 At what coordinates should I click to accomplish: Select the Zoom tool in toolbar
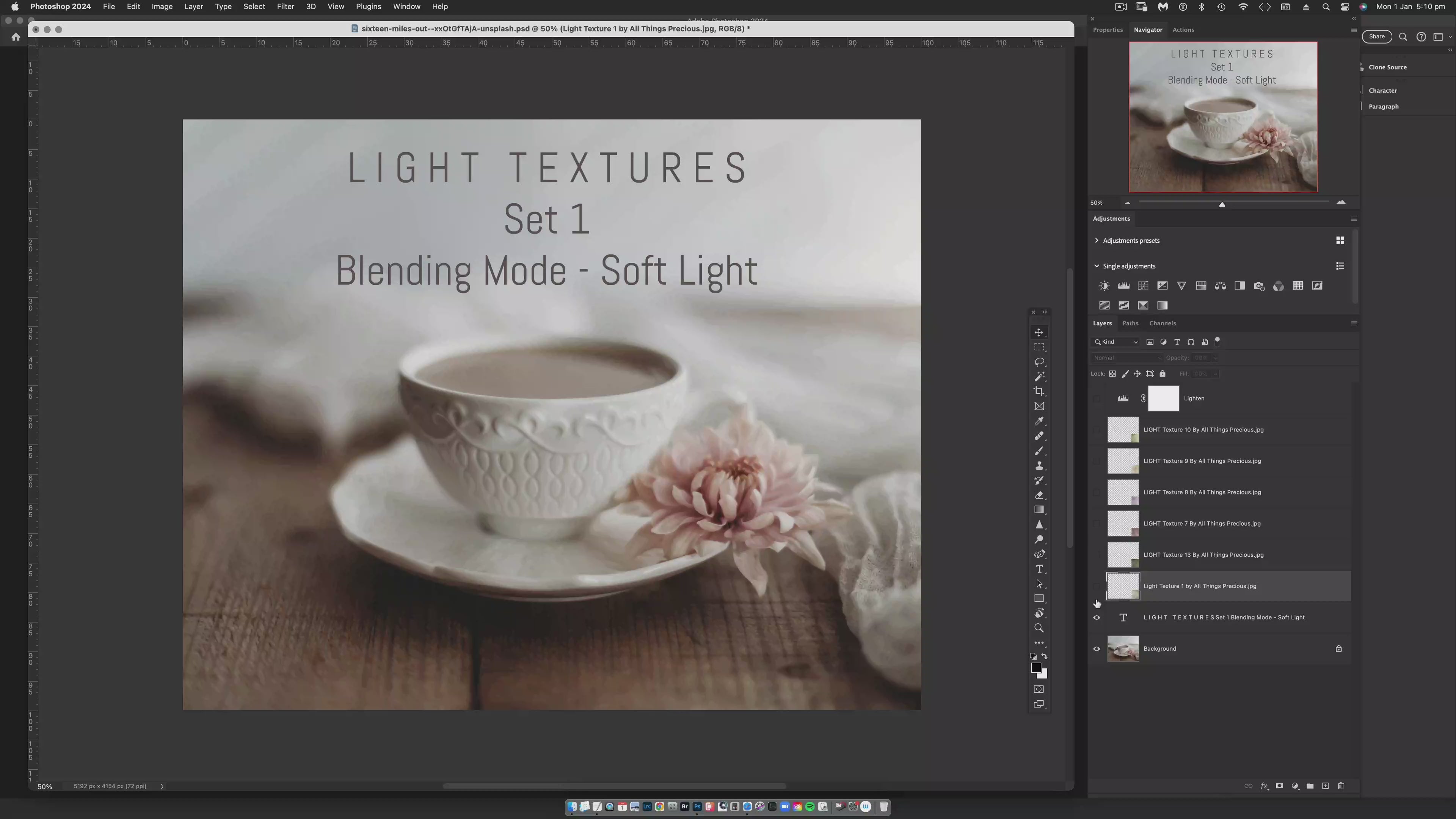[1039, 628]
